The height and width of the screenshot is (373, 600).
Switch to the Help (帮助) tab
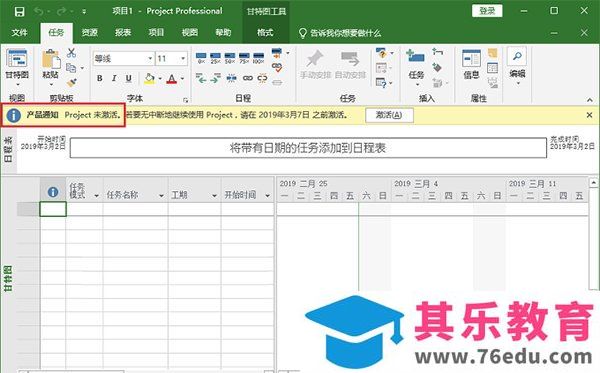click(223, 33)
